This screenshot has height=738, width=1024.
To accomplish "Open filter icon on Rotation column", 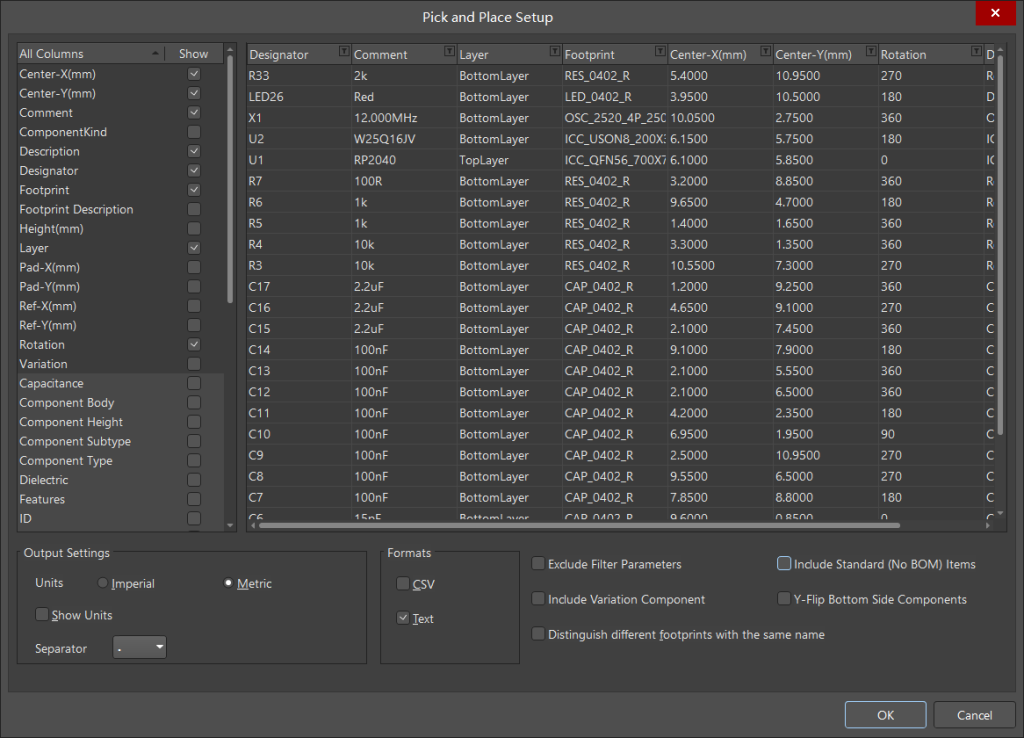I will click(x=976, y=52).
